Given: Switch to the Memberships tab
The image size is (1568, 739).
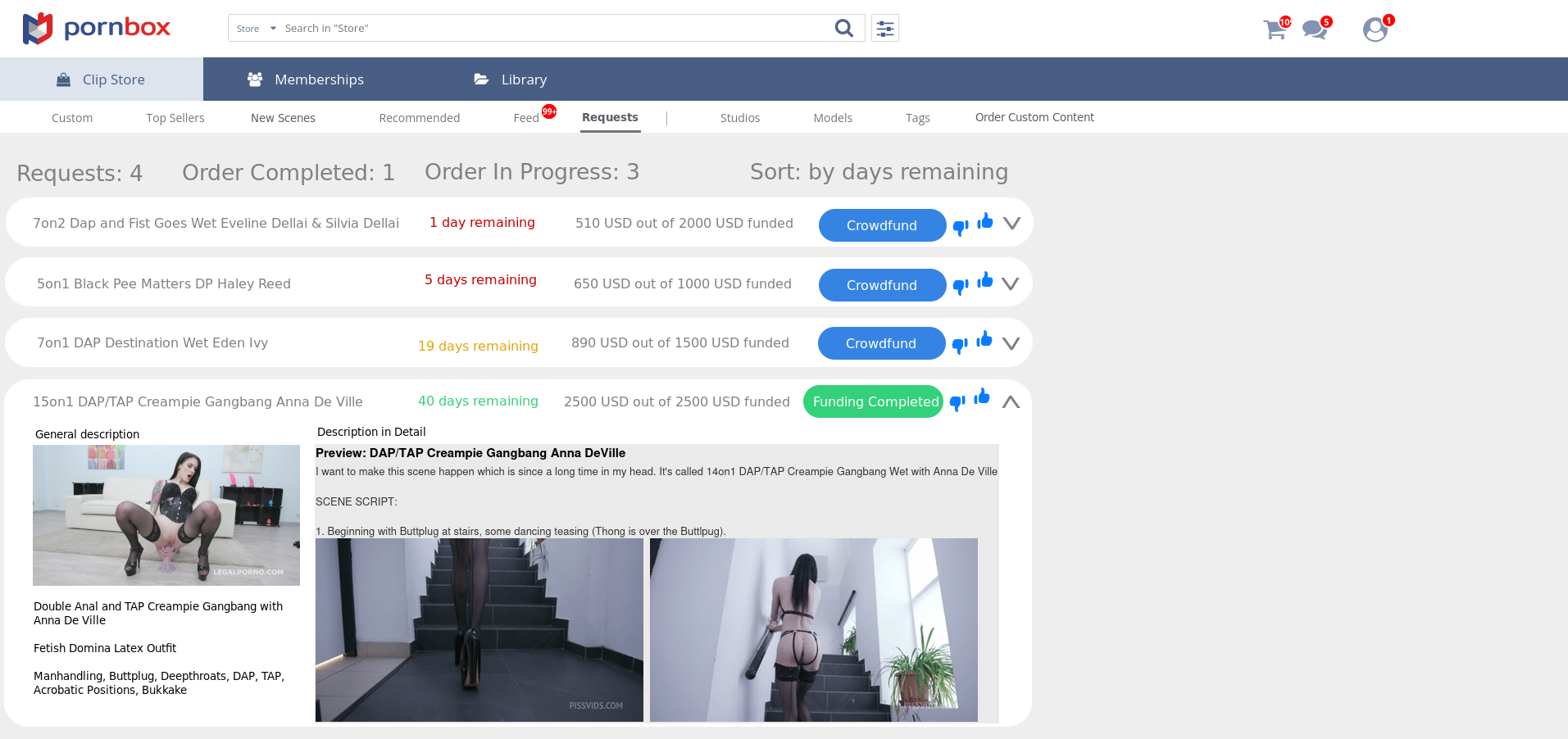Looking at the screenshot, I should point(306,79).
